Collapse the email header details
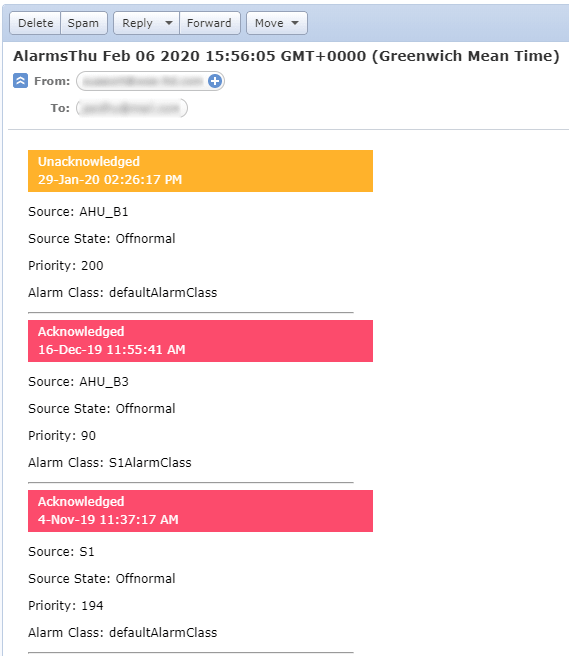 pyautogui.click(x=21, y=80)
